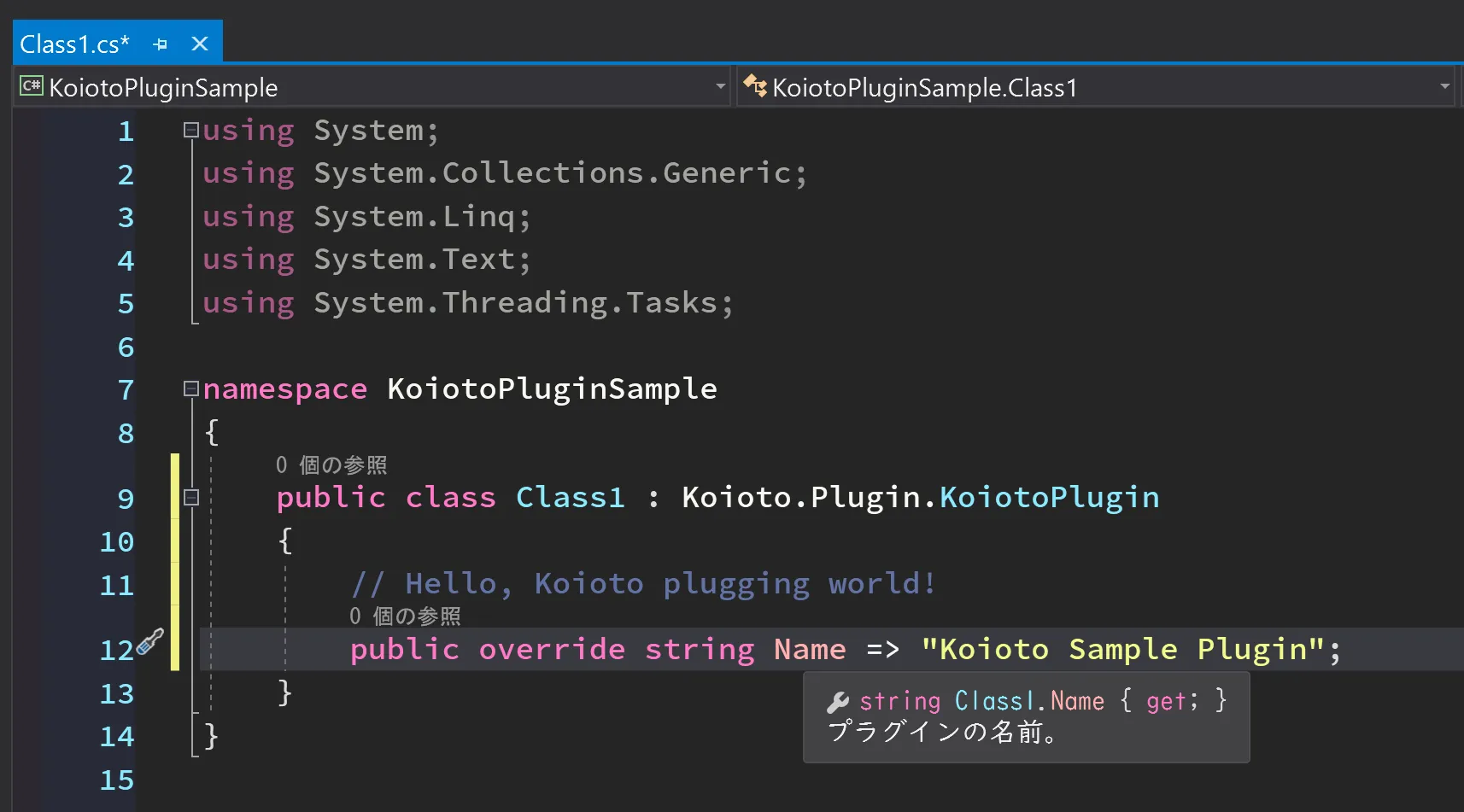Close the Class1.cs tab
The image size is (1464, 812).
[x=200, y=44]
